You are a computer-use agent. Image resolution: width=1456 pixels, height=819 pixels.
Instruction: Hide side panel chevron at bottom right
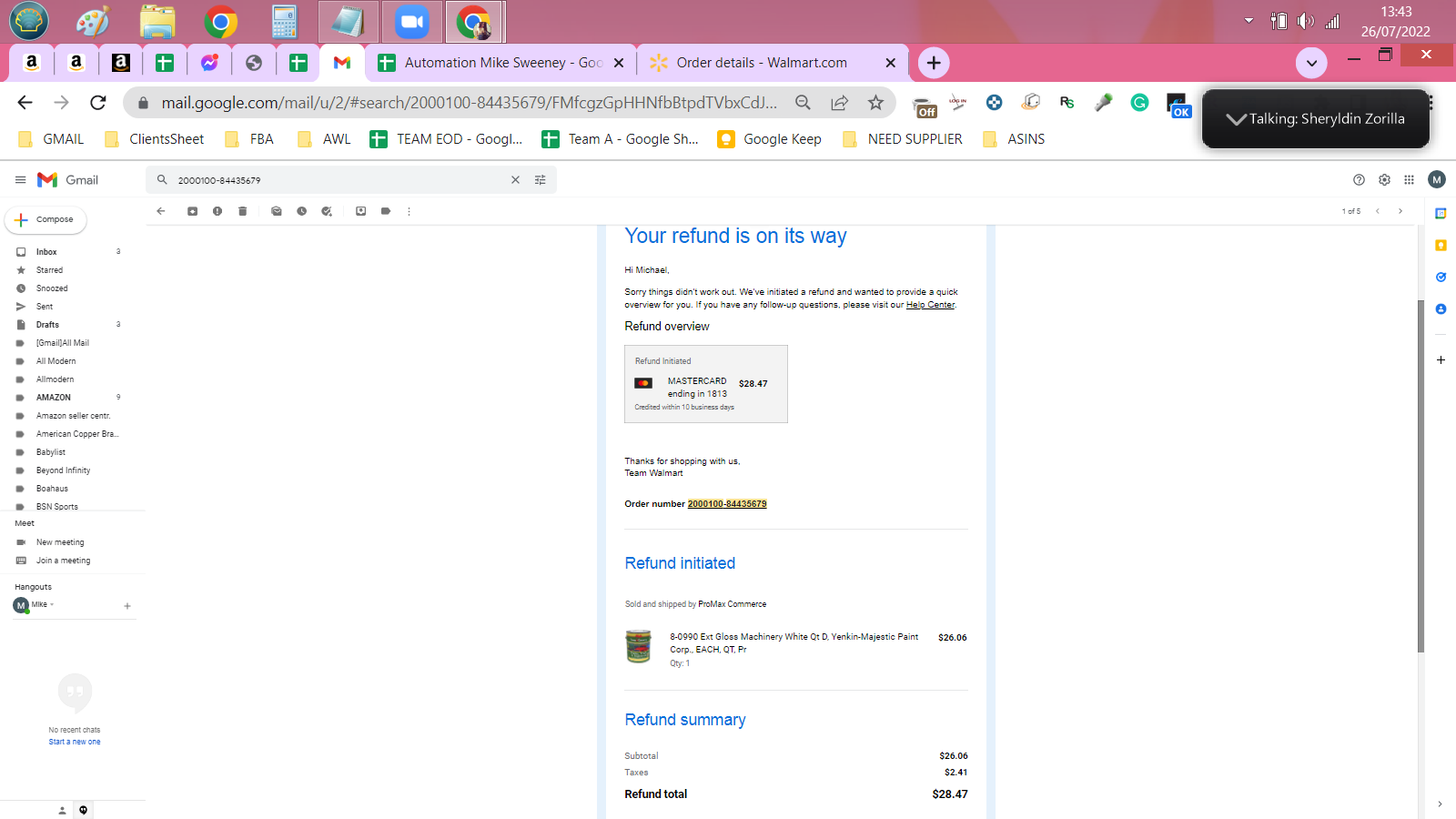(x=1440, y=804)
